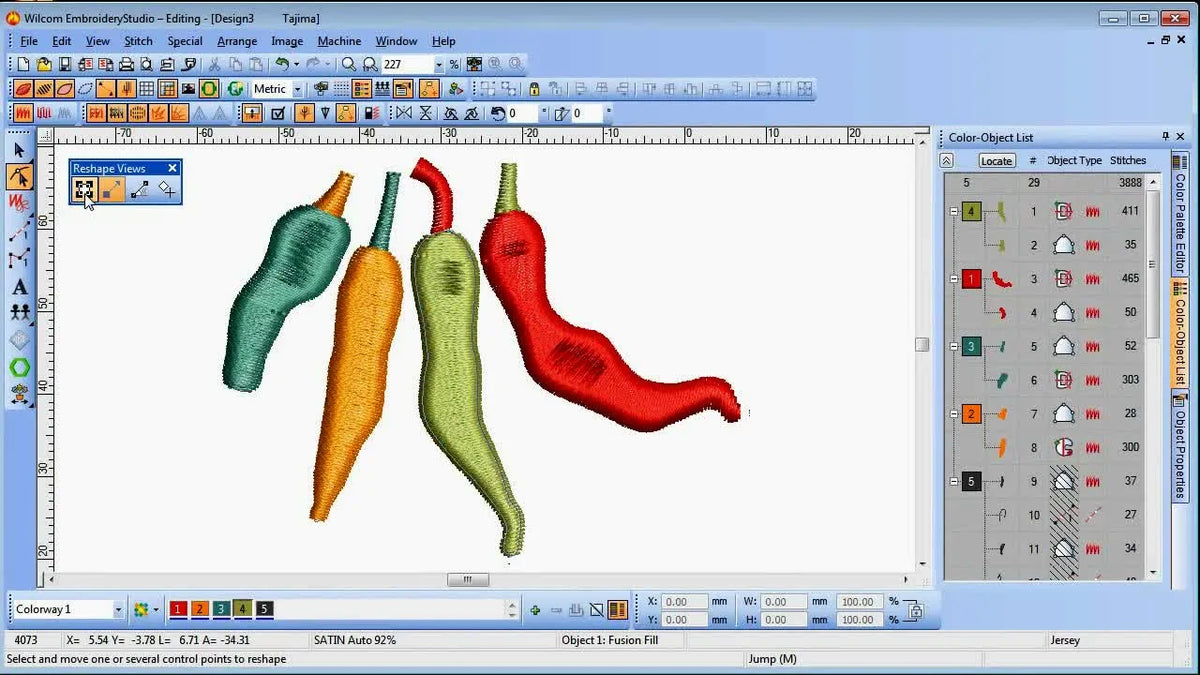The image size is (1200, 675).
Task: Toggle the second Reshape Views arrow button
Action: (111, 189)
